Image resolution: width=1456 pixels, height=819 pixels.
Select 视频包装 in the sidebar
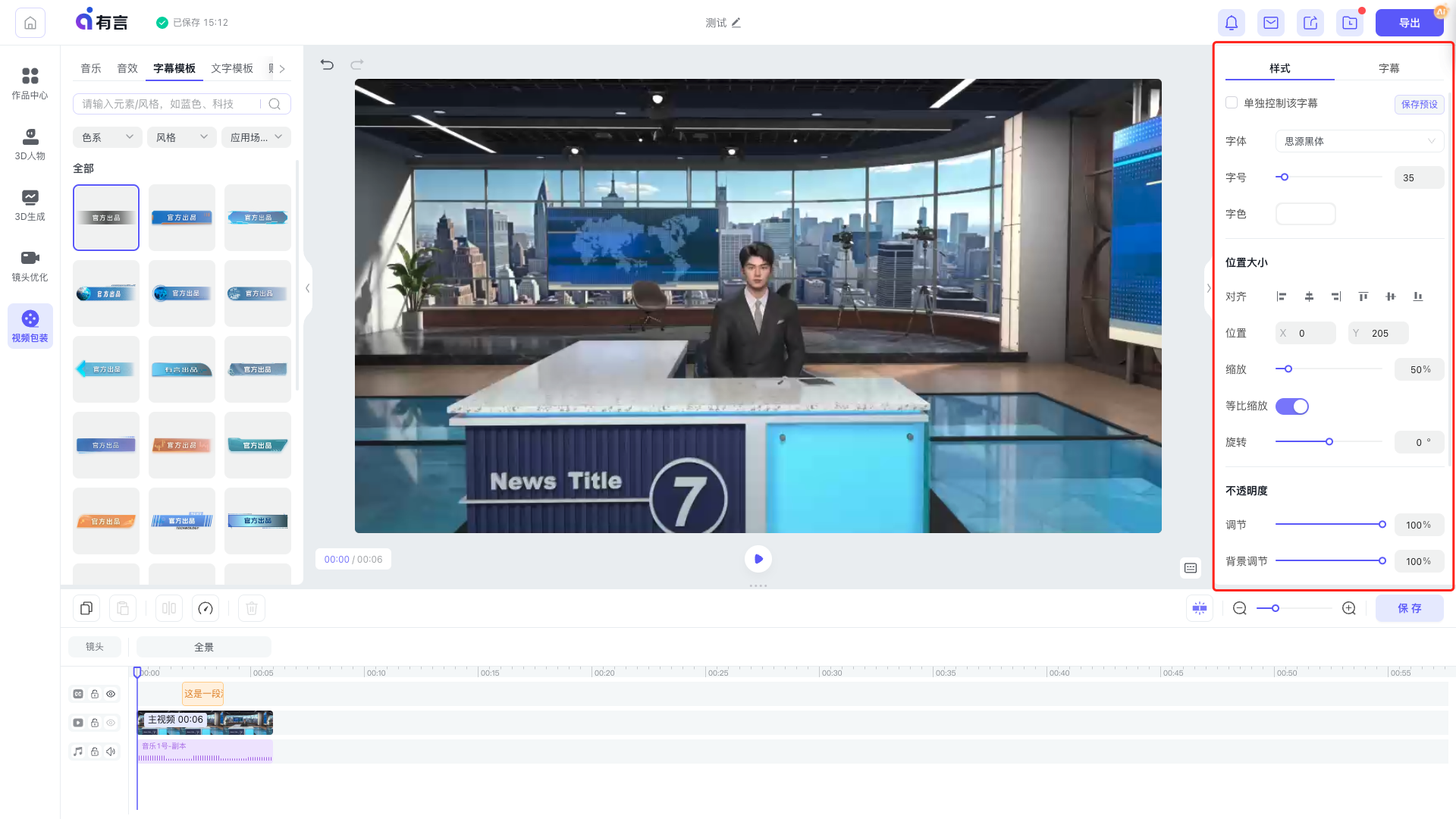(x=30, y=326)
